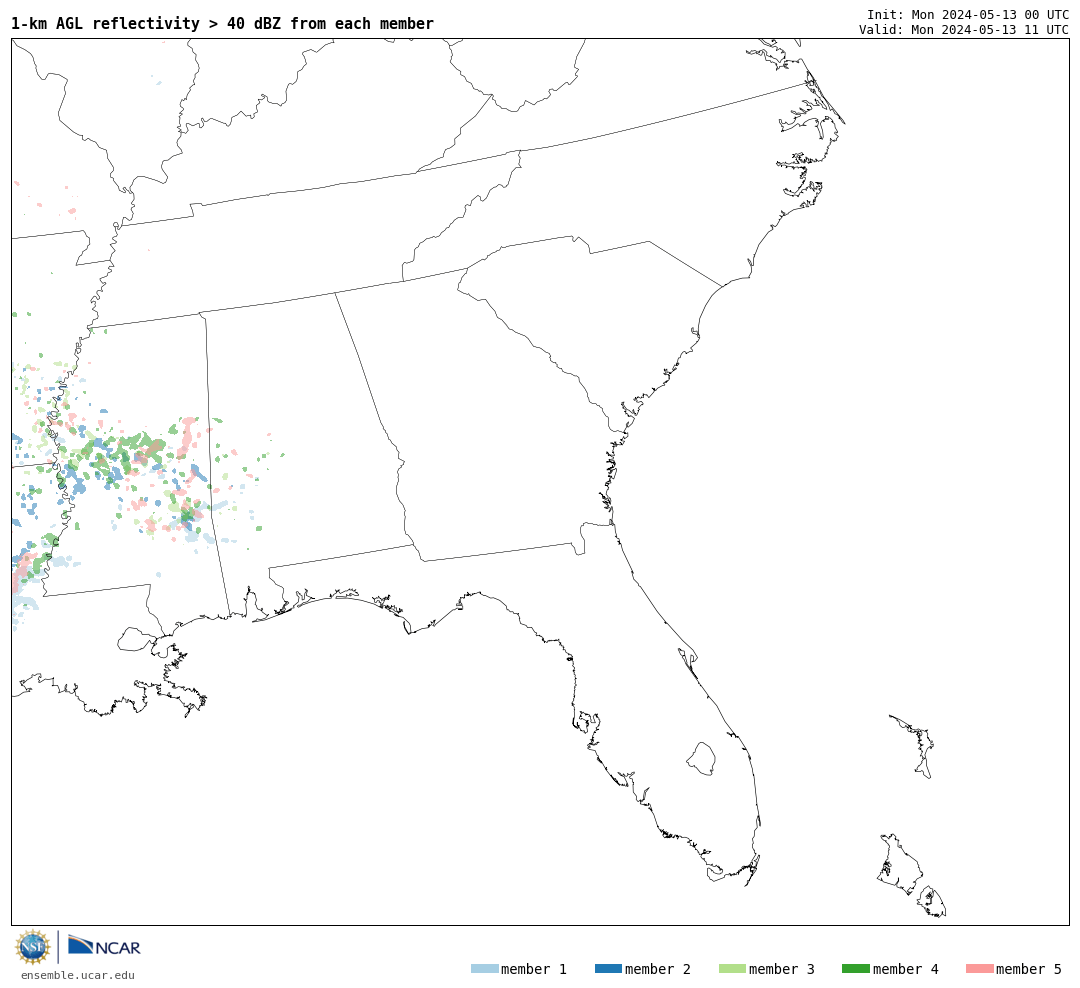Click the member 2 dark blue swatch
Screen dimensions: 1080x988
(x=608, y=968)
